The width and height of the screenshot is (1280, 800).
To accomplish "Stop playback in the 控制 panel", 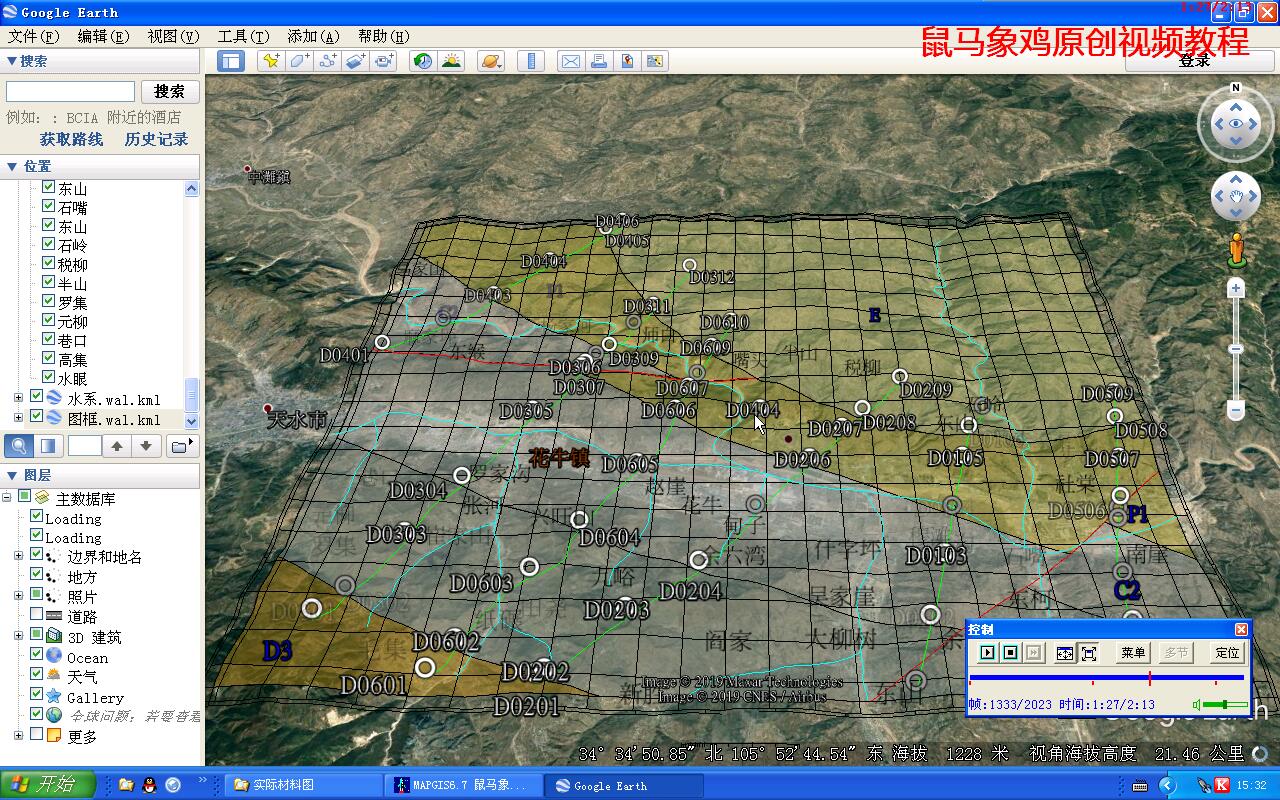I will click(x=1011, y=653).
